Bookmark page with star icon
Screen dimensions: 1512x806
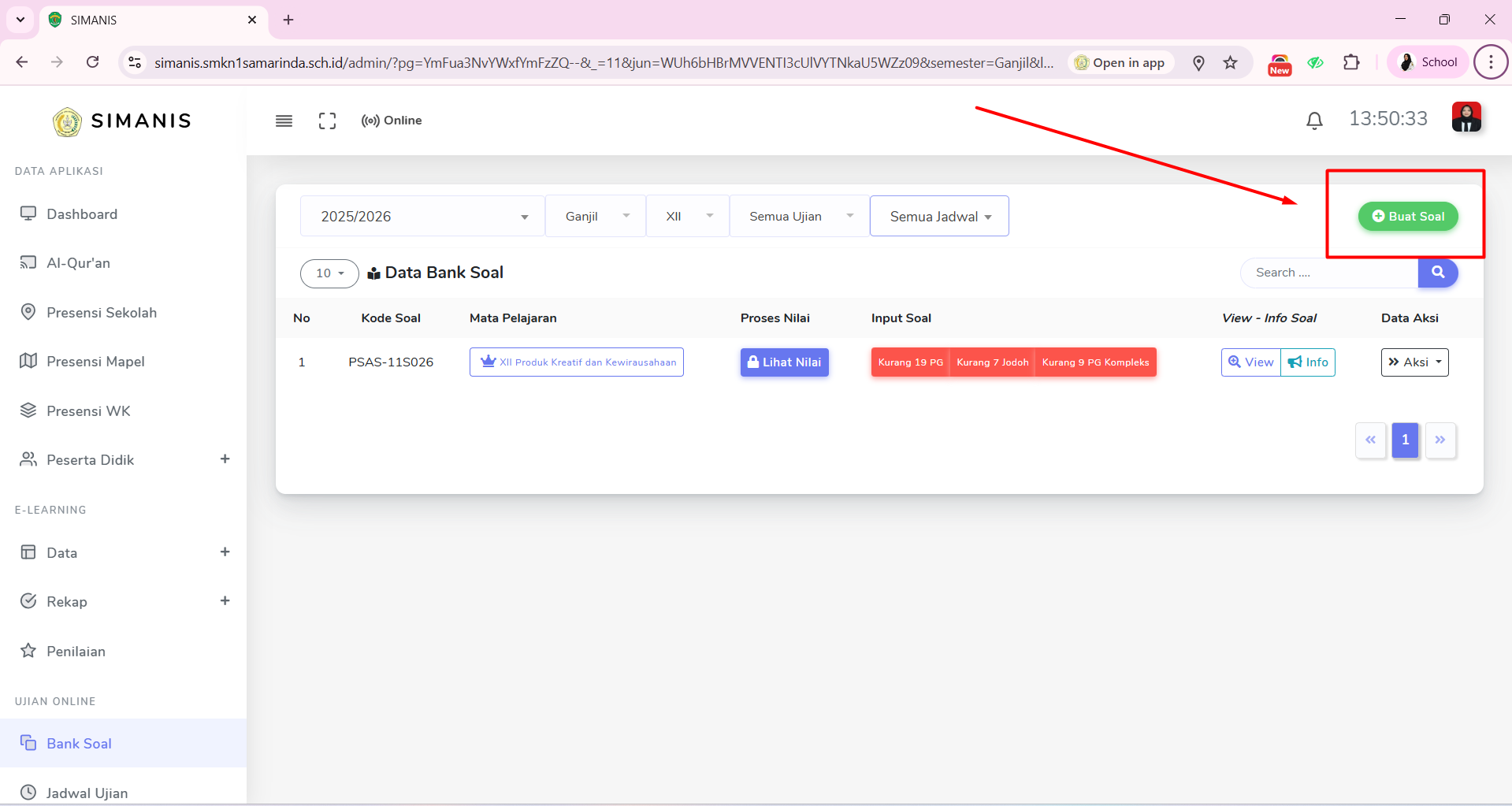point(1230,63)
